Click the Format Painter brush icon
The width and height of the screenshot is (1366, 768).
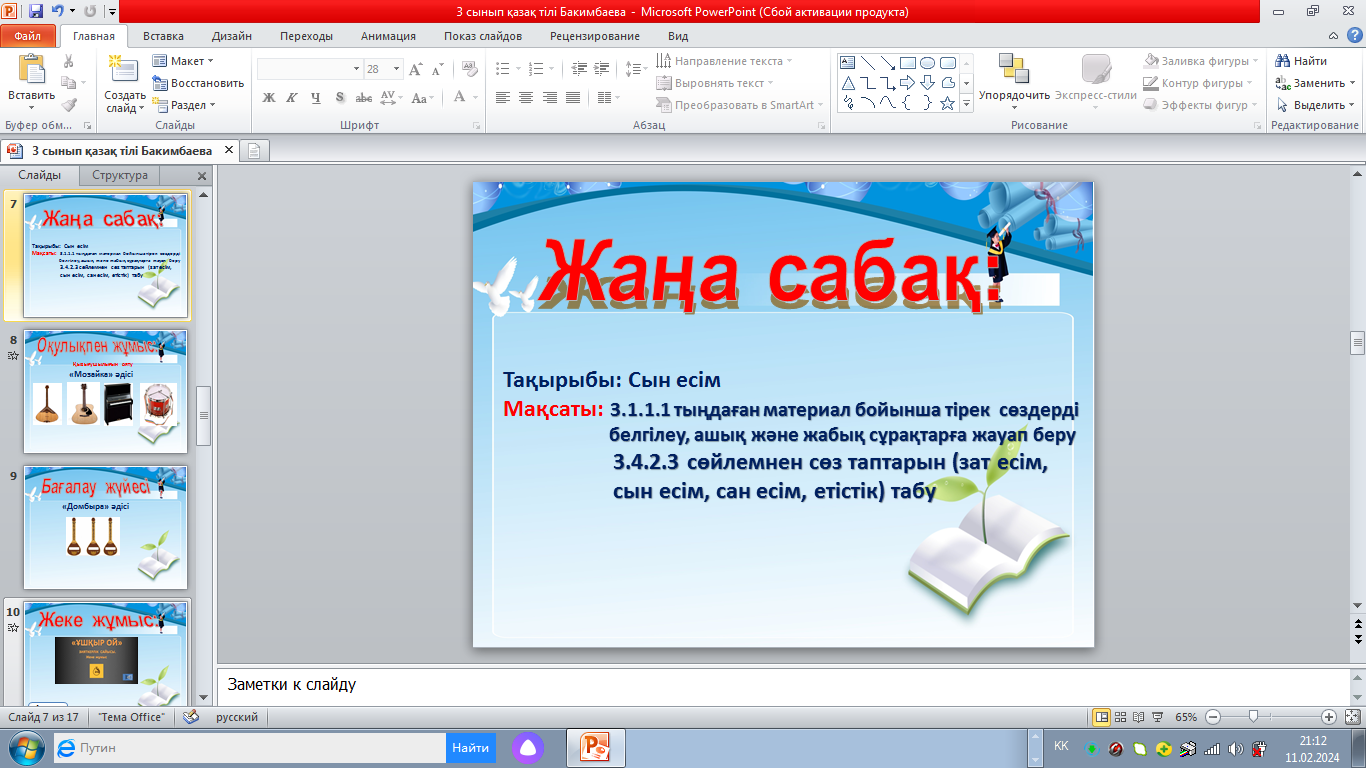click(68, 105)
